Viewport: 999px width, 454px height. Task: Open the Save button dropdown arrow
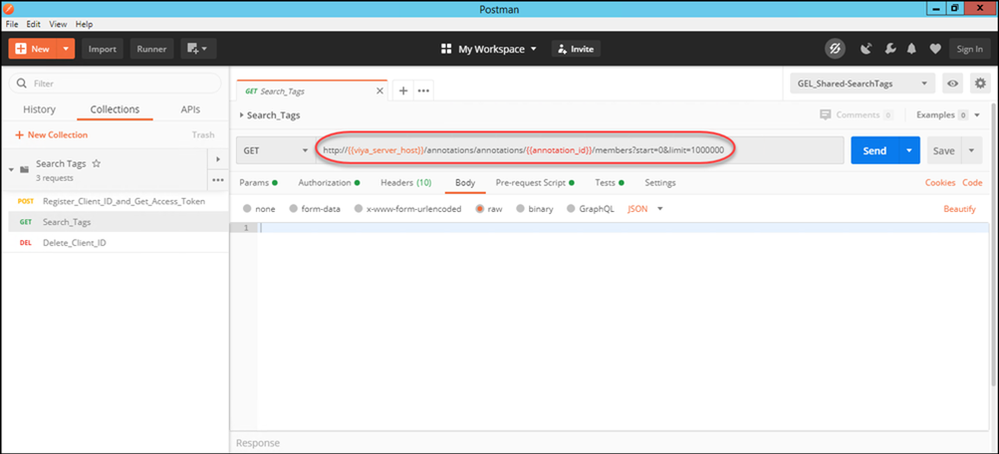coord(971,151)
